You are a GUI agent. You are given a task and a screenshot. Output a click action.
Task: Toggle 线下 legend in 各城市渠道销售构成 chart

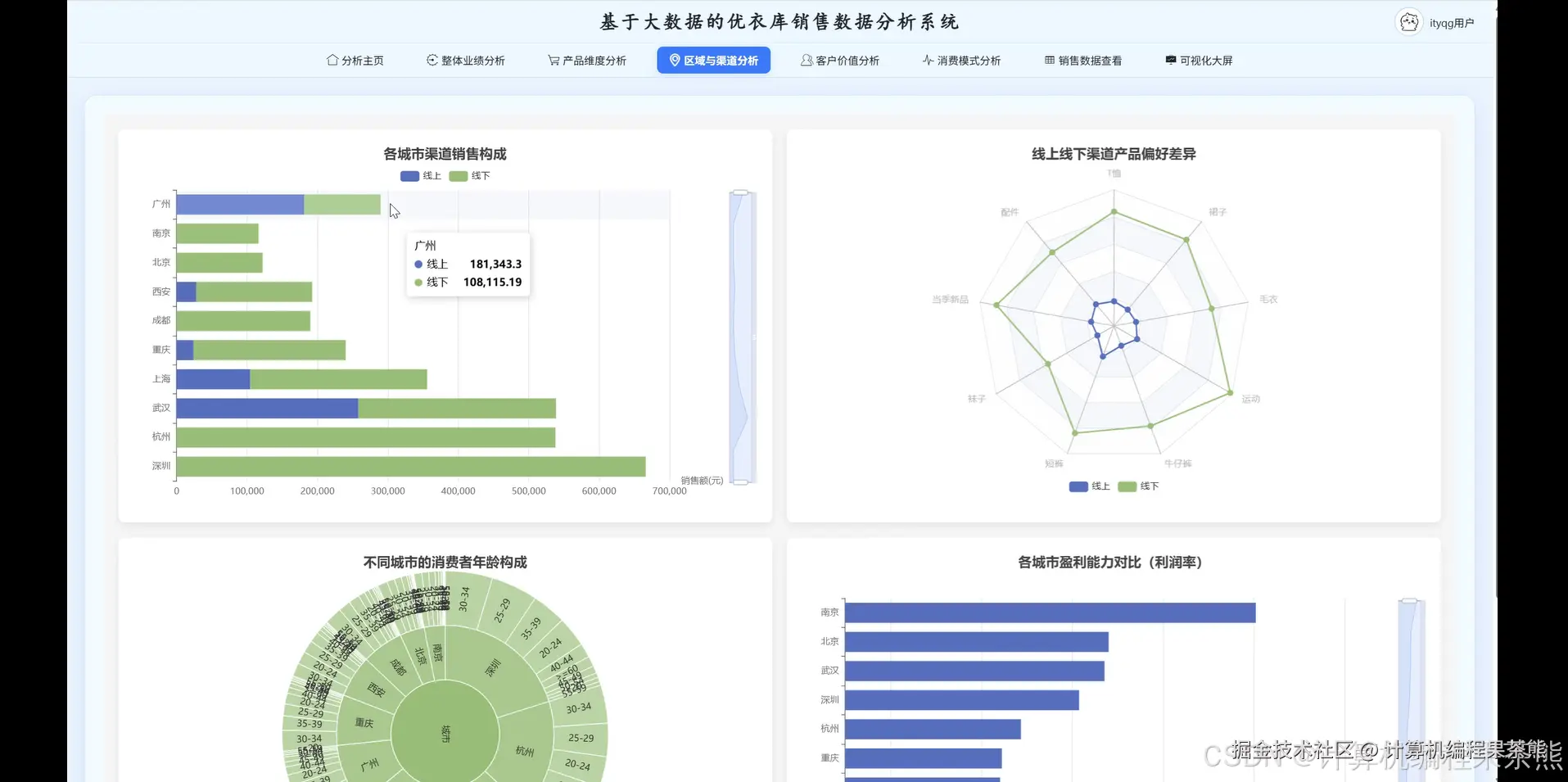[469, 176]
